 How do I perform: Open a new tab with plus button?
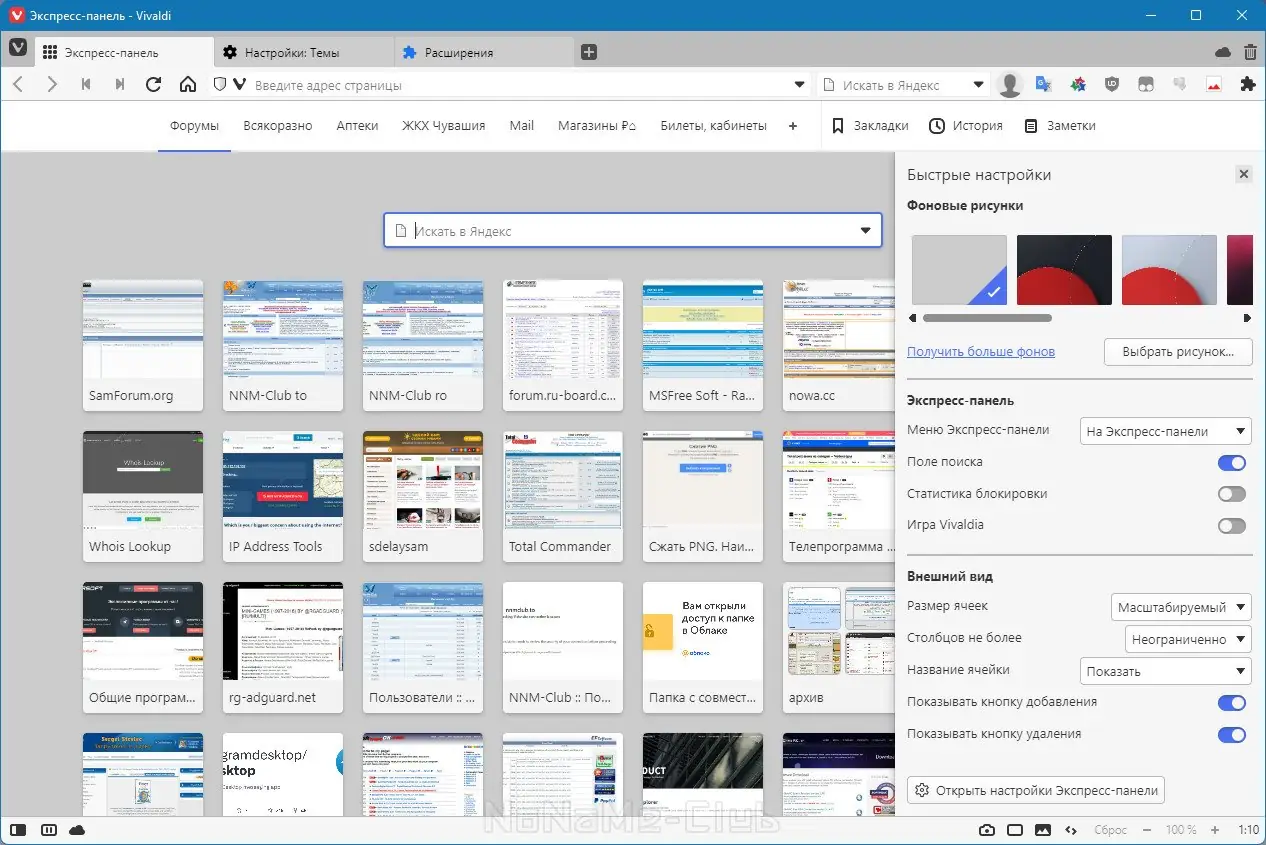pyautogui.click(x=589, y=52)
